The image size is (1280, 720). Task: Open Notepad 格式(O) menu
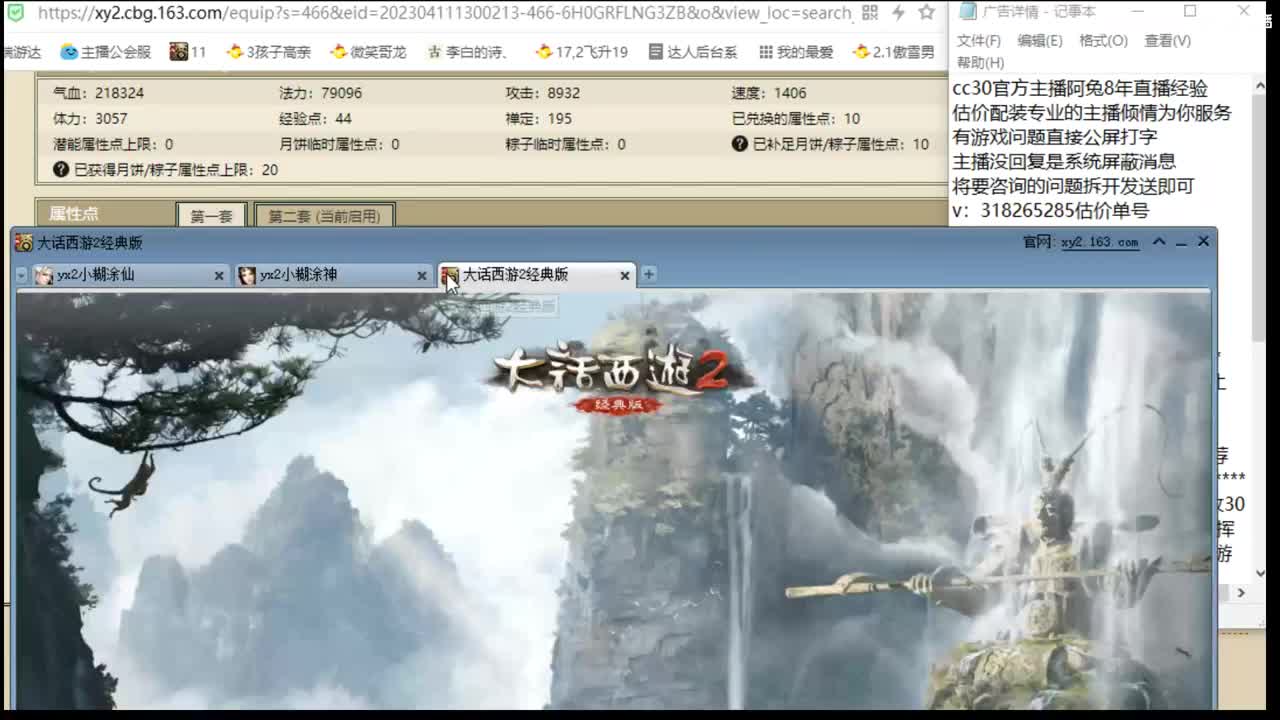1103,41
